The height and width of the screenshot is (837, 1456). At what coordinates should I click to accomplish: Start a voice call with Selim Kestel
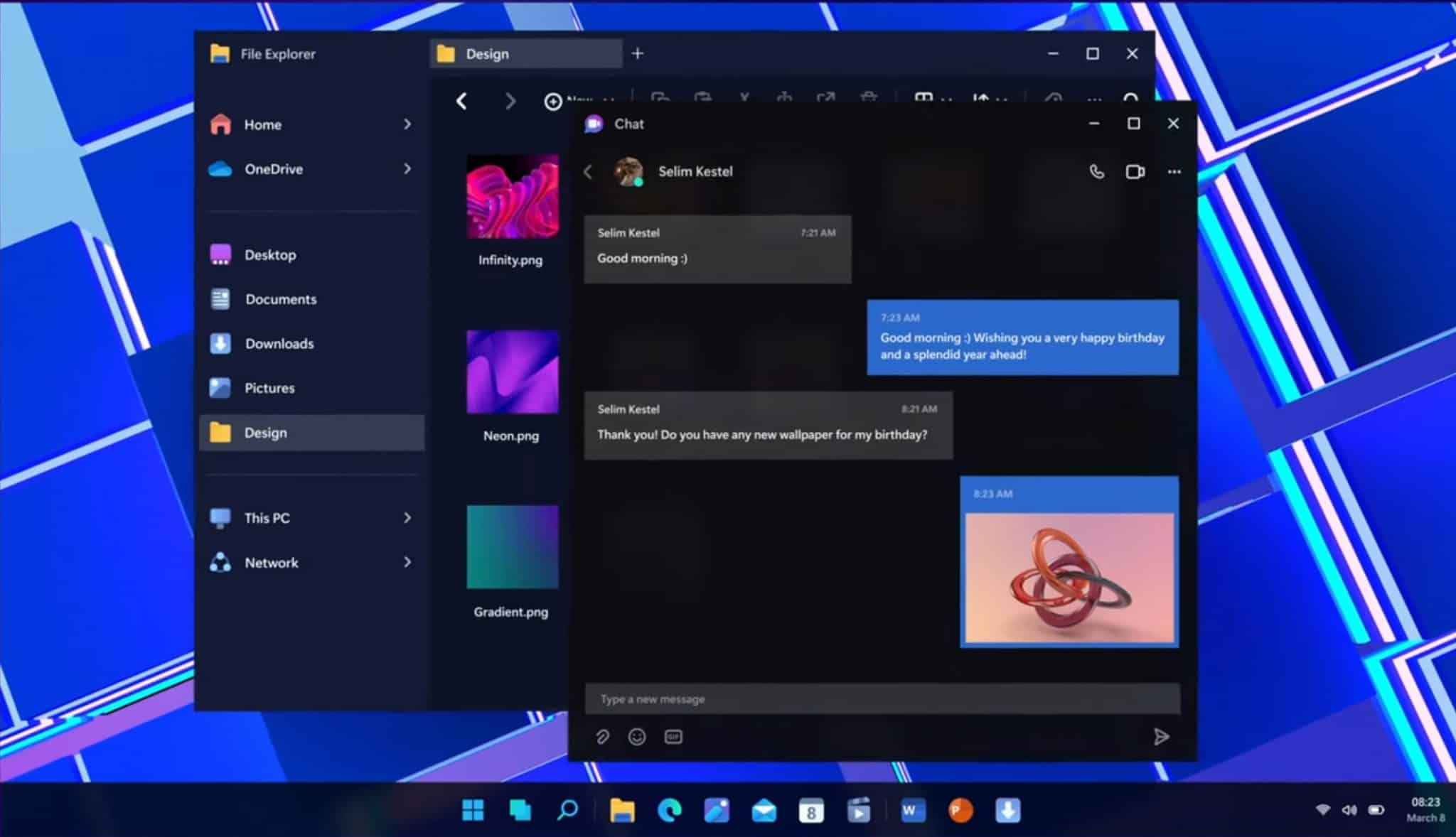(1095, 171)
